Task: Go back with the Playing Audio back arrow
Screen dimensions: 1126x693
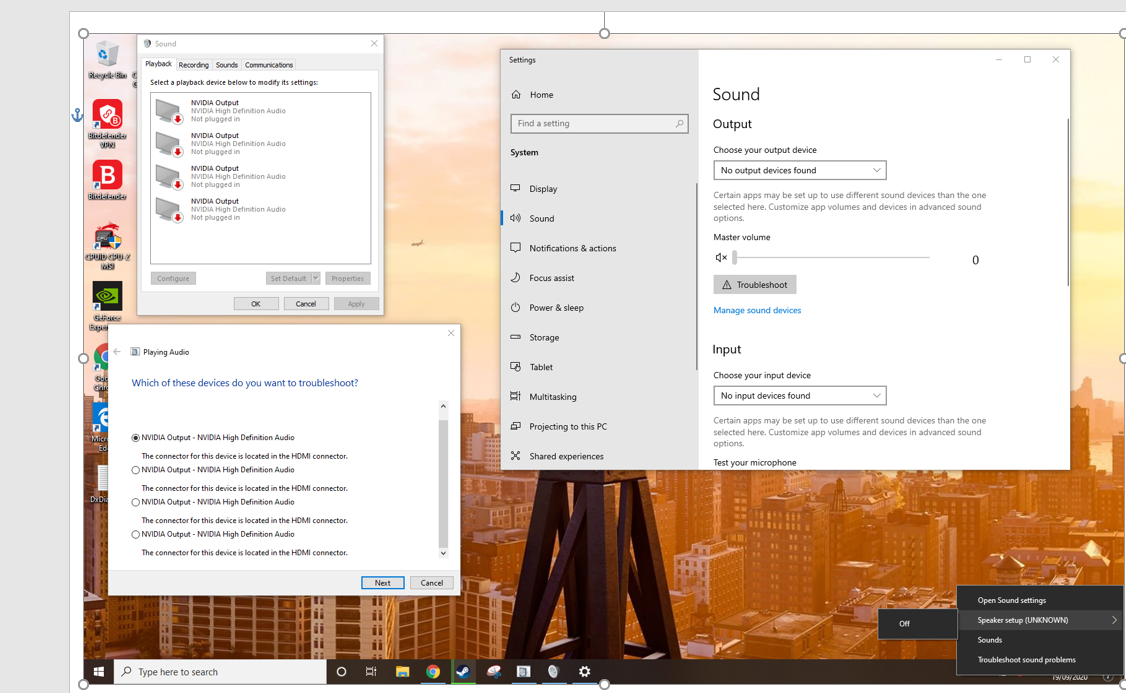Action: (117, 352)
